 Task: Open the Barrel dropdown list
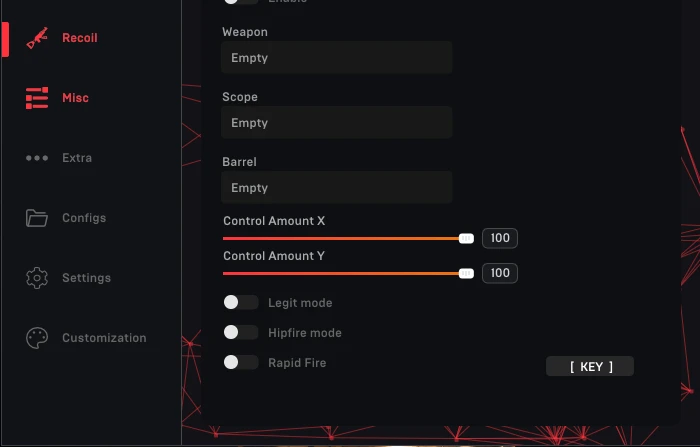(337, 188)
